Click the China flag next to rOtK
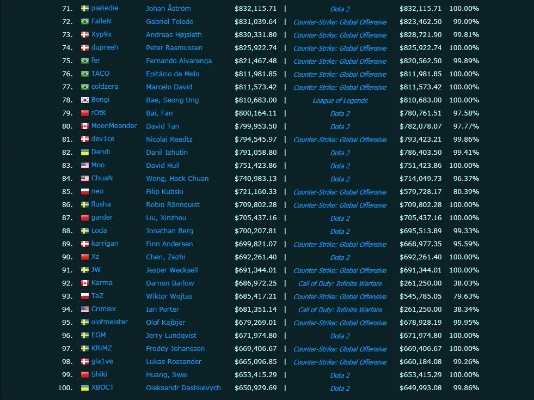The width and height of the screenshot is (534, 400). (85, 113)
